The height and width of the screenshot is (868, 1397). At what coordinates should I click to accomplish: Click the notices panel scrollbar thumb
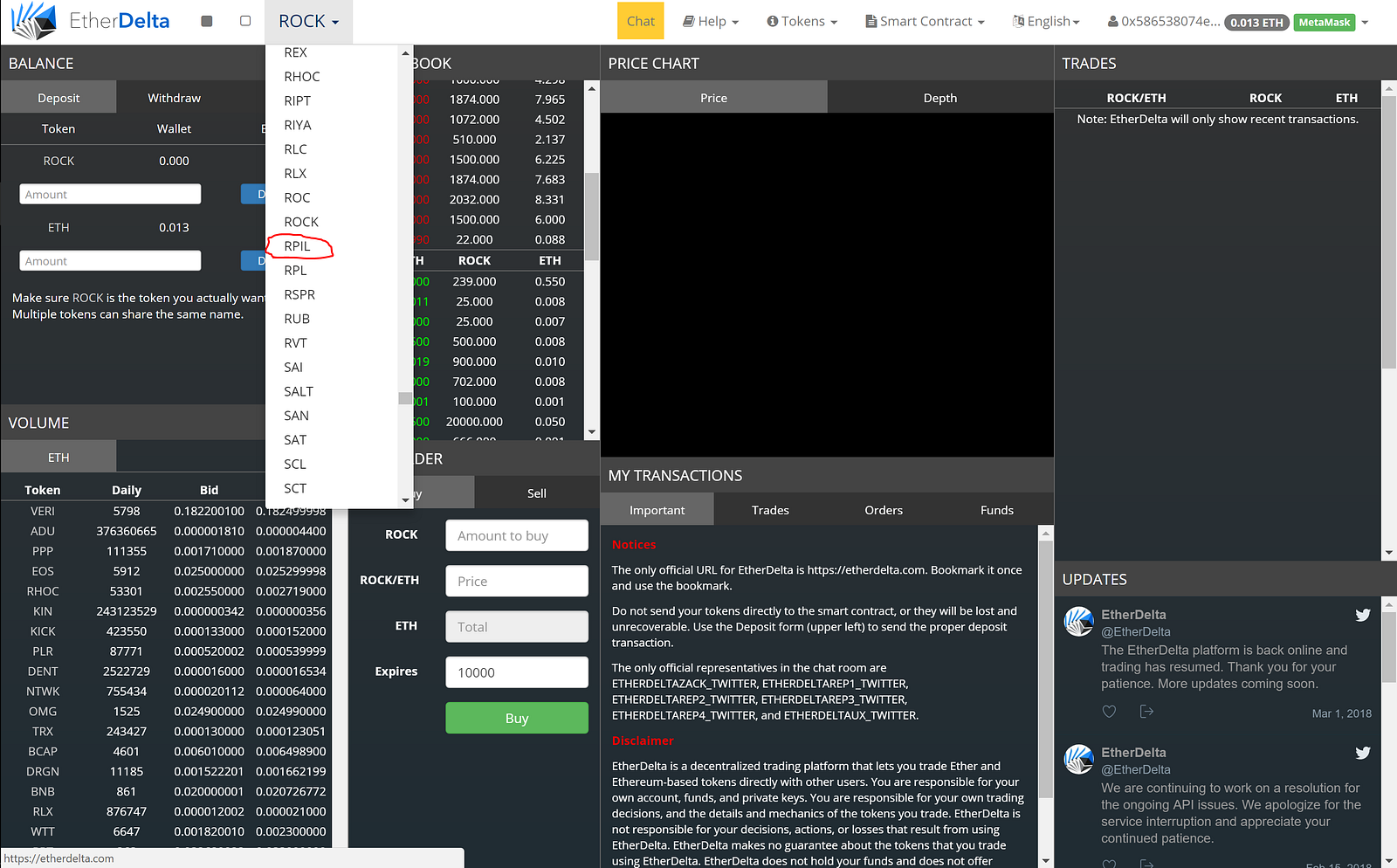pyautogui.click(x=1046, y=669)
